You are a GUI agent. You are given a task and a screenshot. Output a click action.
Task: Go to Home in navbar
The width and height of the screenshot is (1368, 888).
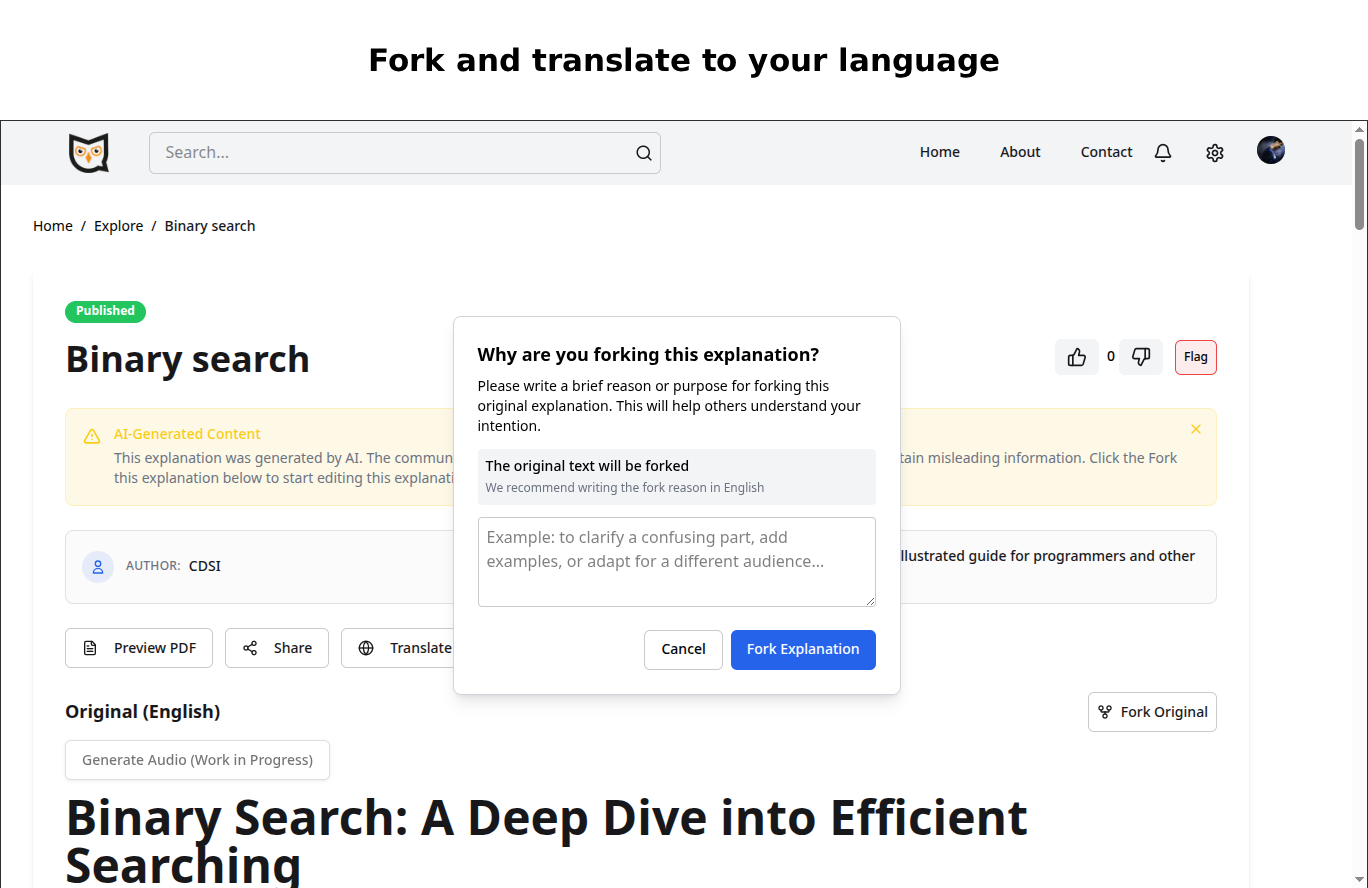click(940, 152)
